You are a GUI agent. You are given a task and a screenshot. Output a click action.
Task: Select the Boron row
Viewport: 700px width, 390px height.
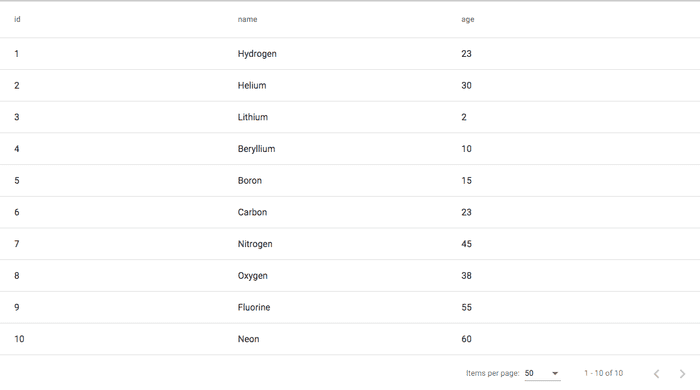click(350, 180)
